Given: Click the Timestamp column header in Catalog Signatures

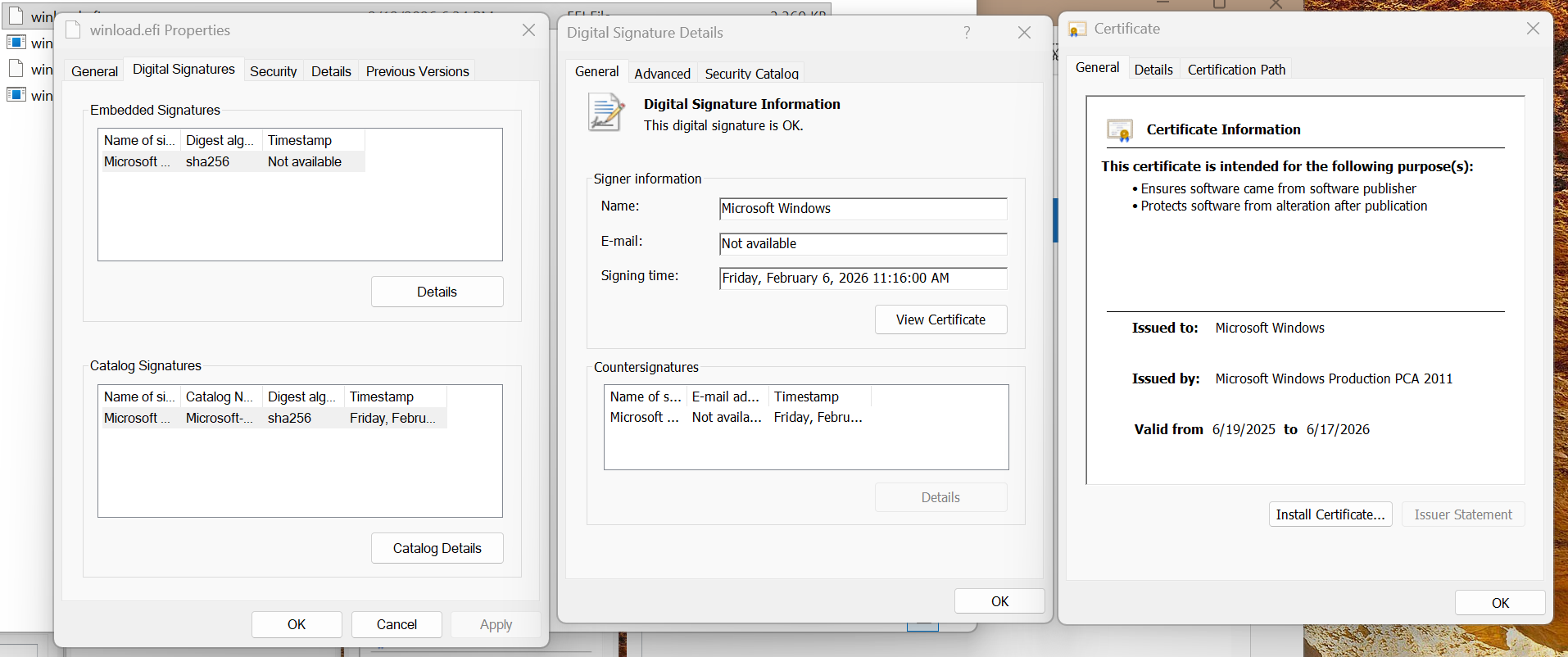Looking at the screenshot, I should (x=396, y=396).
